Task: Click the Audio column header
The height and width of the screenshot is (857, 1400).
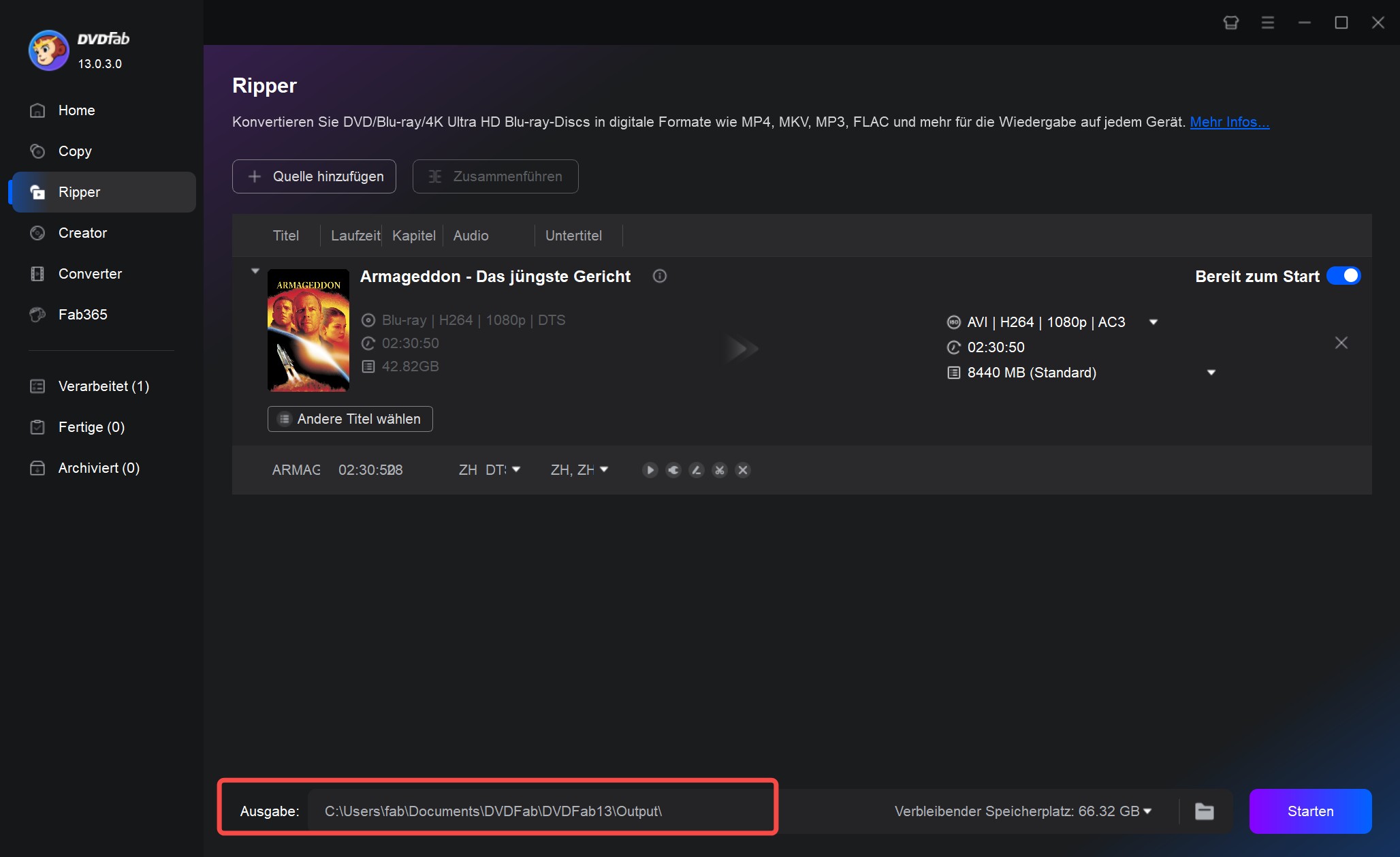Action: click(x=471, y=236)
